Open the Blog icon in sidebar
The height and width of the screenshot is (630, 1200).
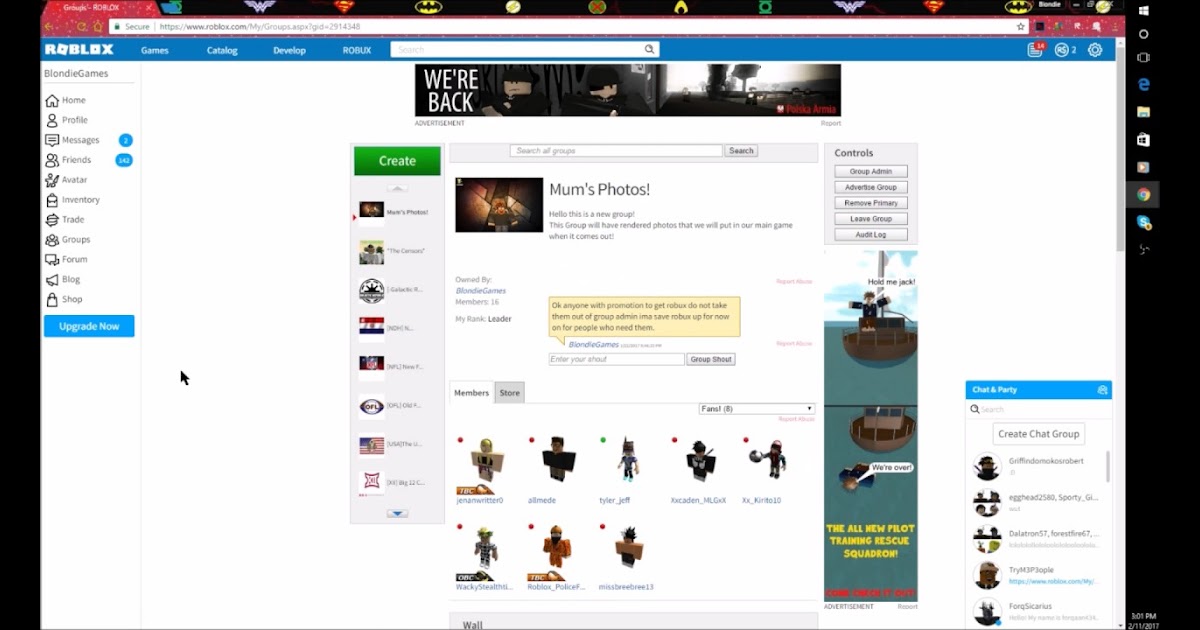(52, 280)
